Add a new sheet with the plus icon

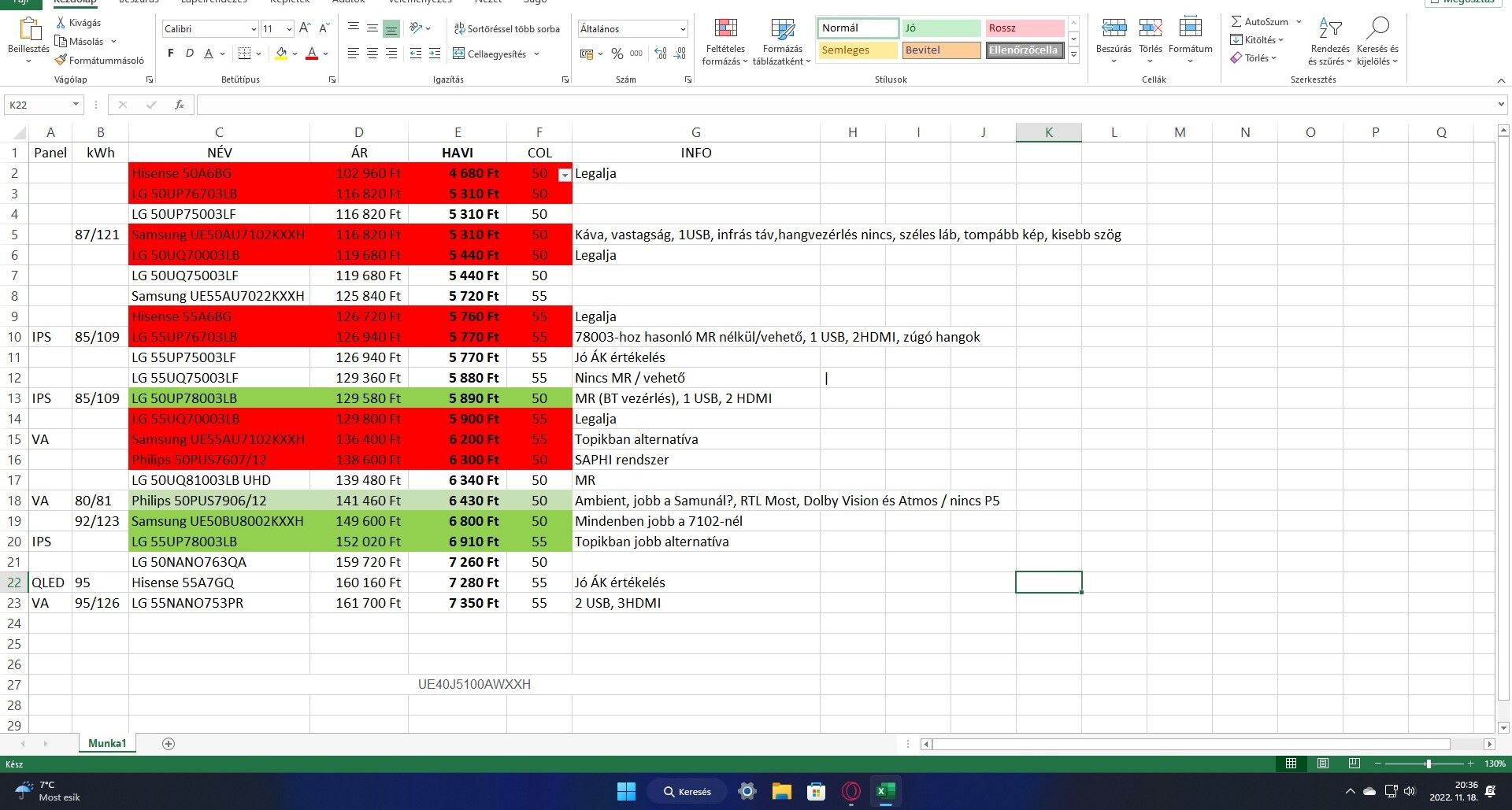pyautogui.click(x=168, y=744)
